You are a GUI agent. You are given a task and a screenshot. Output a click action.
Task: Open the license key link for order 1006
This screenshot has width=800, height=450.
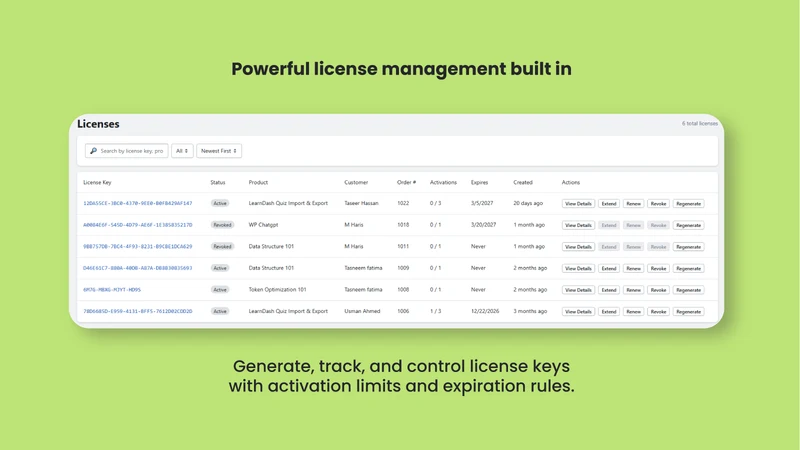tap(138, 311)
